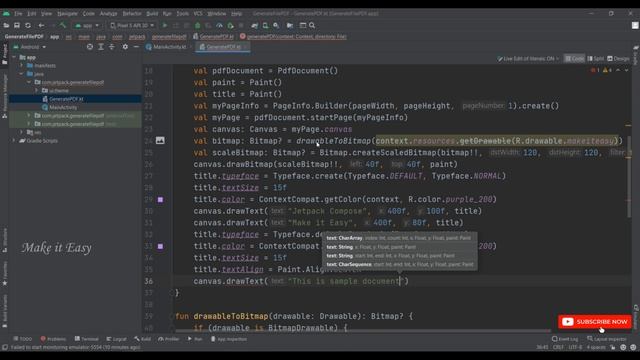The height and width of the screenshot is (360, 640).
Task: Click the Open folder toolbar icon
Action: pyautogui.click(x=6, y=25)
